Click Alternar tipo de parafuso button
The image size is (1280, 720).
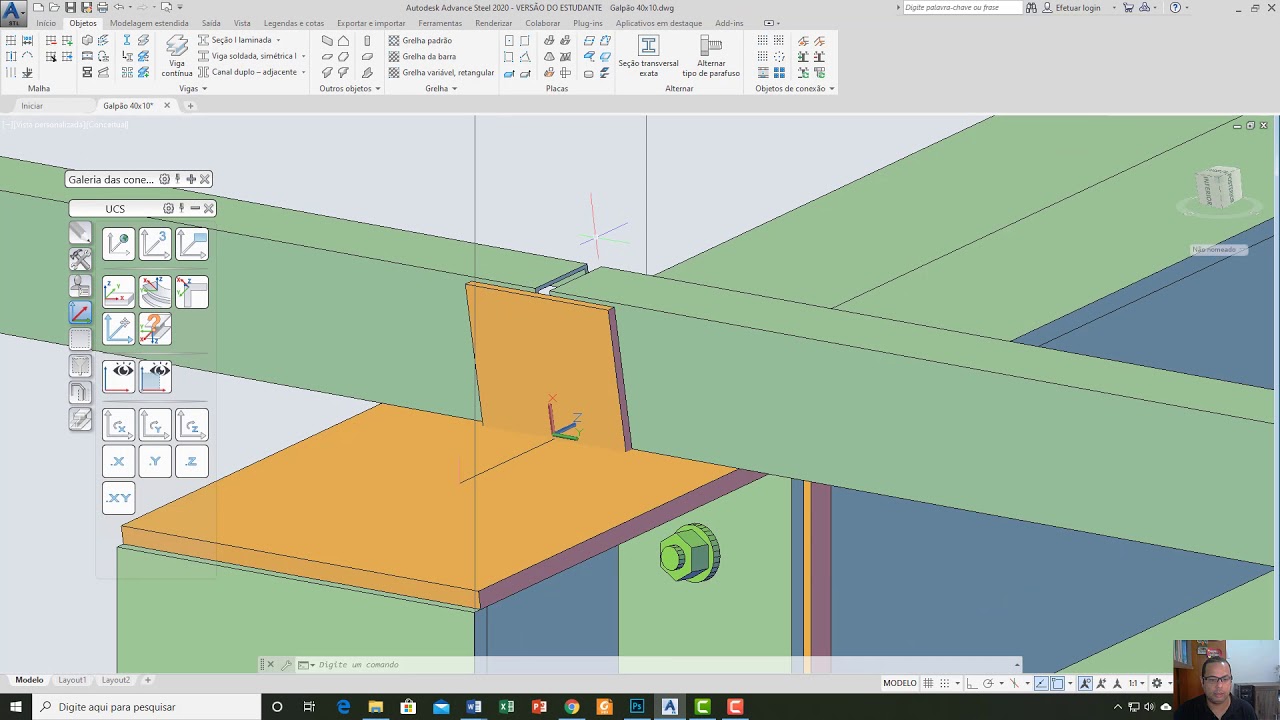pos(711,56)
